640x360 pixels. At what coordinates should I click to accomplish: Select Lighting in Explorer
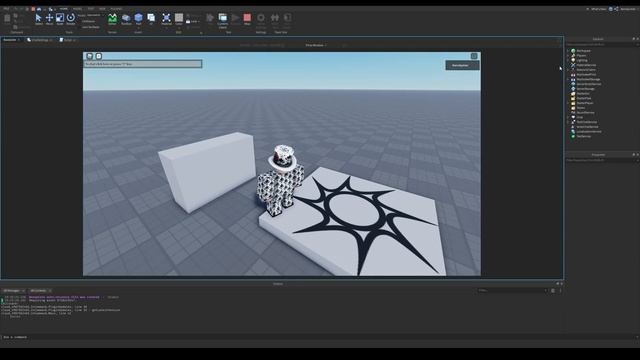[x=582, y=60]
